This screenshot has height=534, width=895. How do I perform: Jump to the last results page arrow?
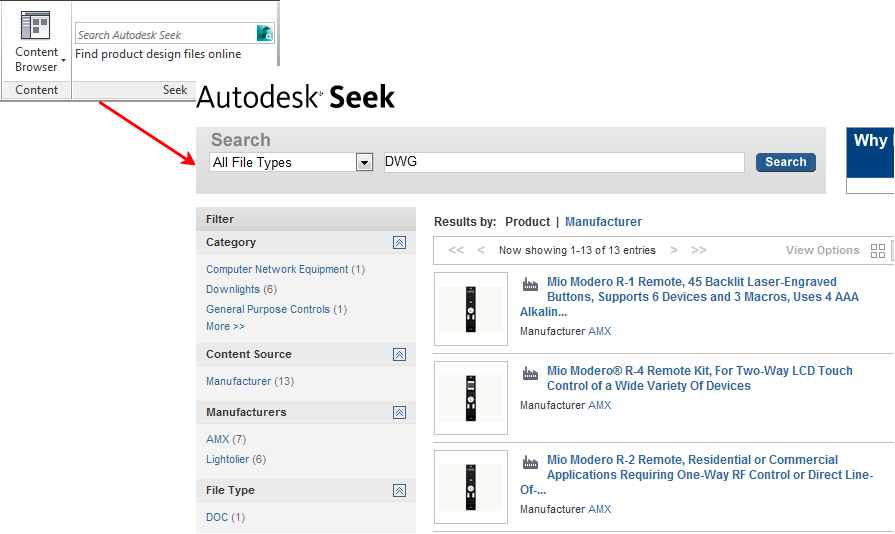click(698, 251)
